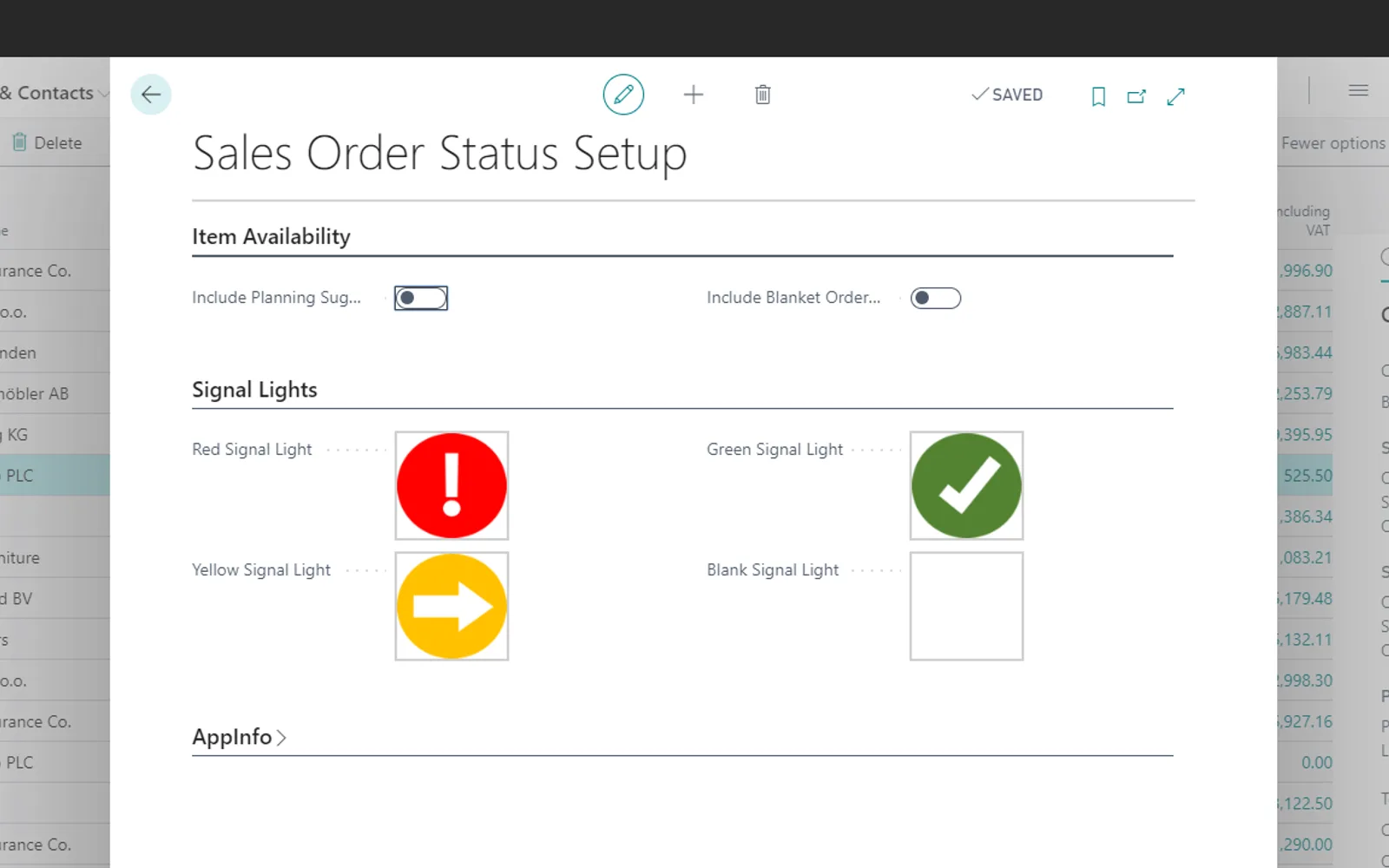Open page in new window icon
Screen dimensions: 1389x868
click(1136, 96)
